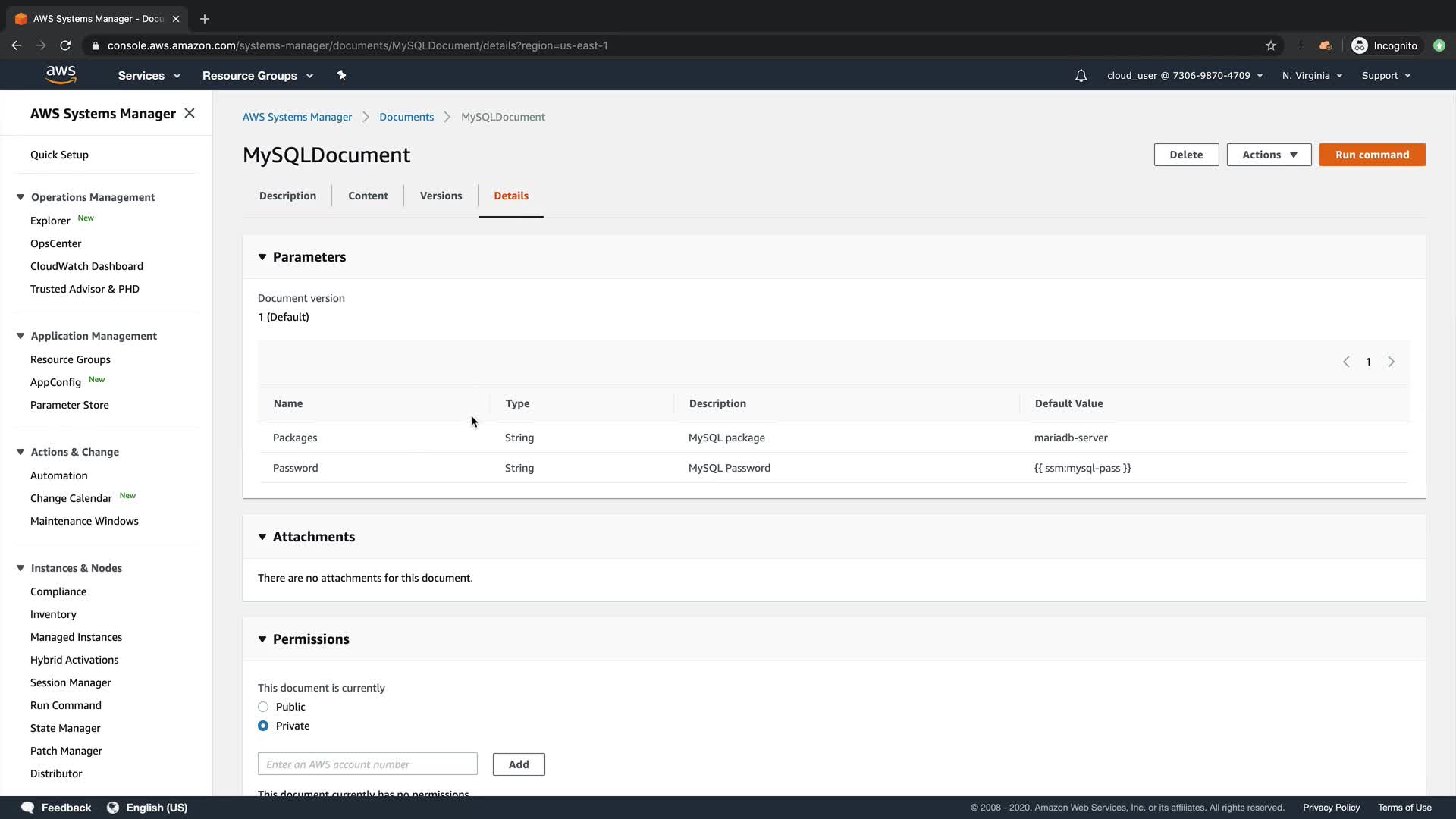
Task: Open the Services dropdown menu
Action: (149, 76)
